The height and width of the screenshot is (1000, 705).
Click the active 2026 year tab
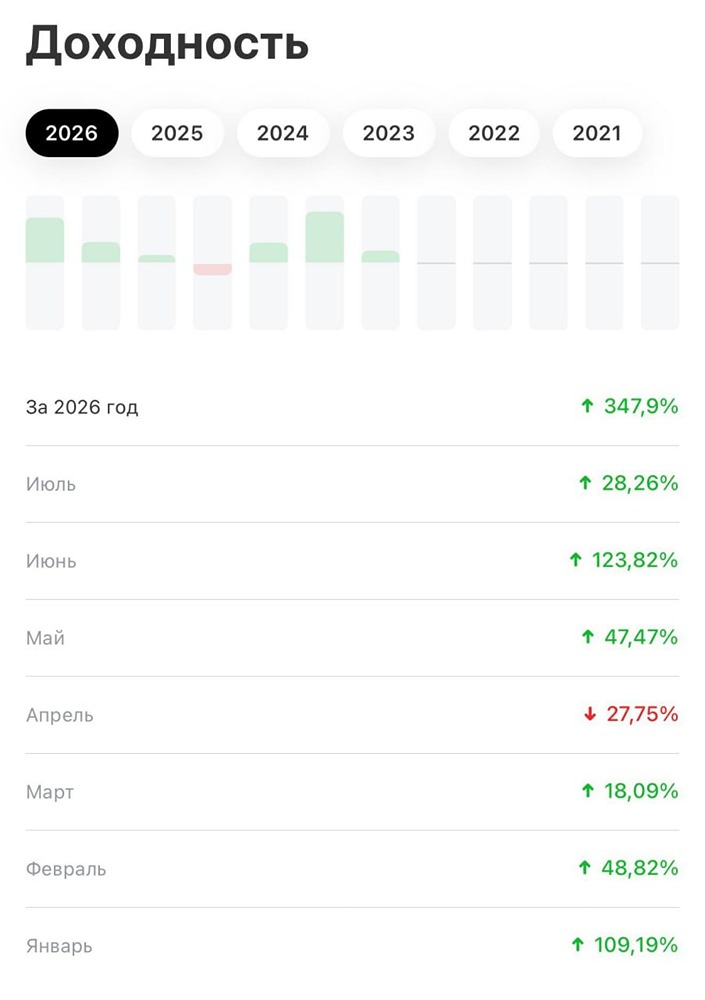coord(71,133)
